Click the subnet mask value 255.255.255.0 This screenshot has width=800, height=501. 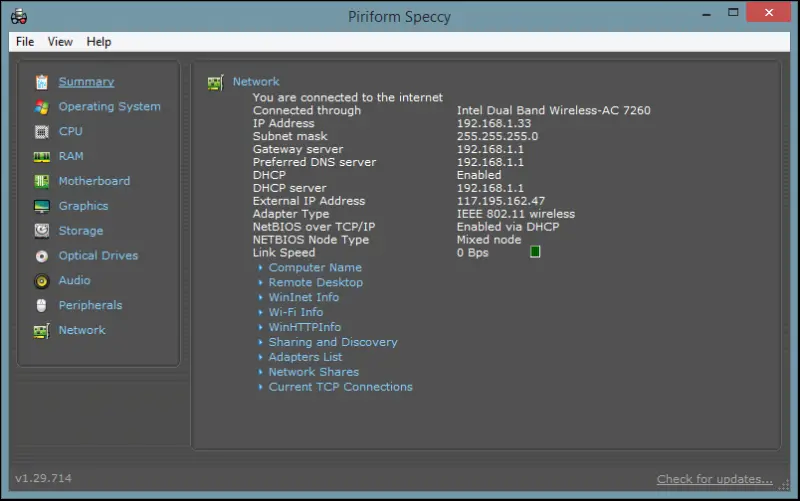[x=497, y=136]
